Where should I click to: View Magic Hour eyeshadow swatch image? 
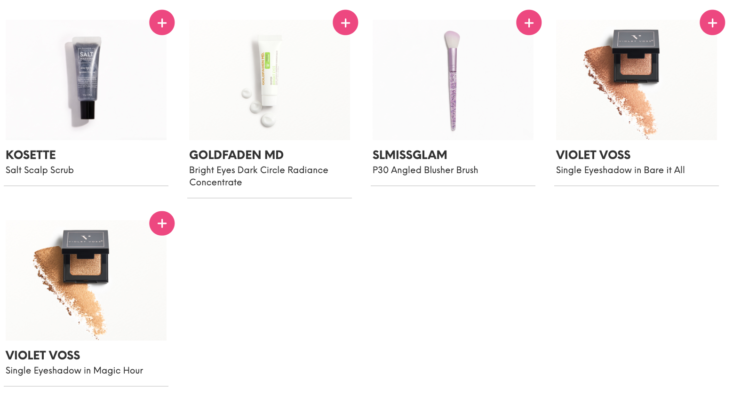[86, 280]
